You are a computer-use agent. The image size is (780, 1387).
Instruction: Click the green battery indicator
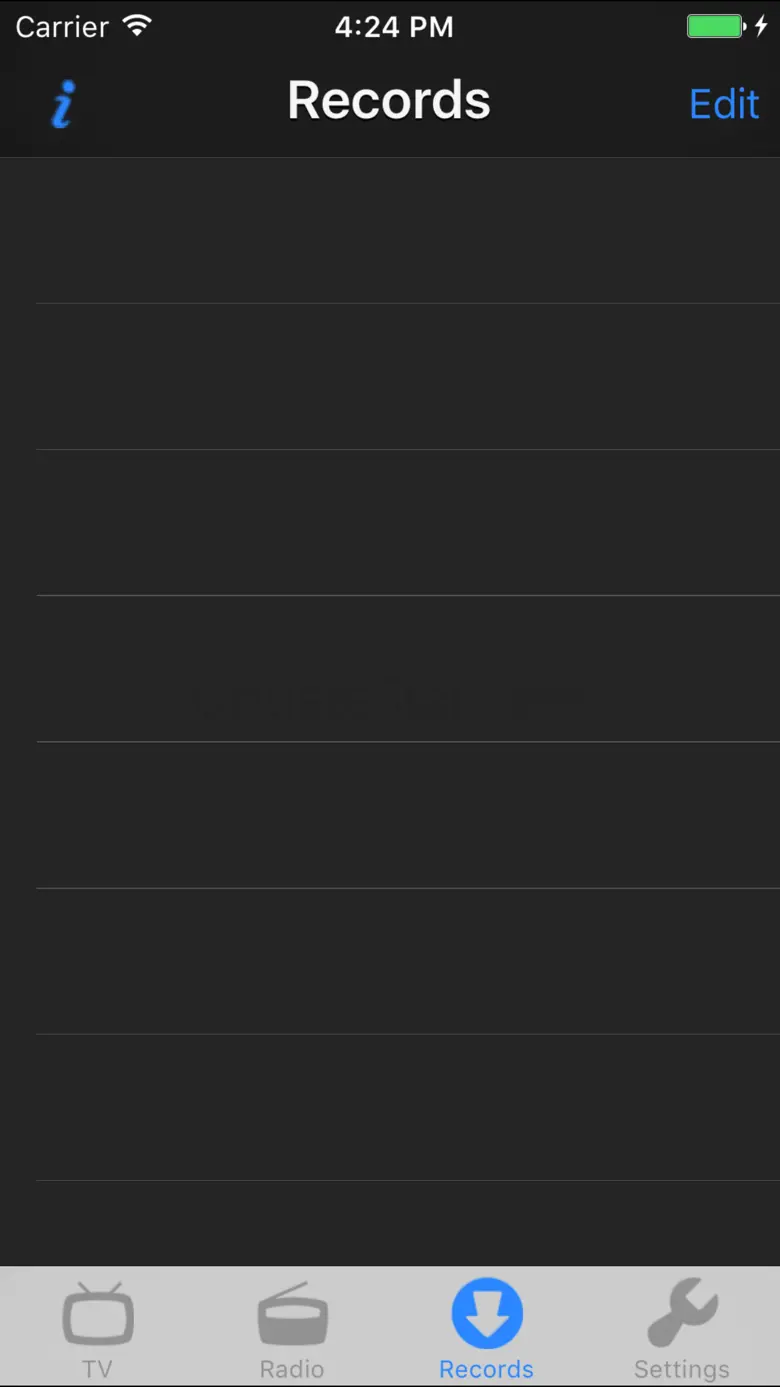(x=716, y=26)
